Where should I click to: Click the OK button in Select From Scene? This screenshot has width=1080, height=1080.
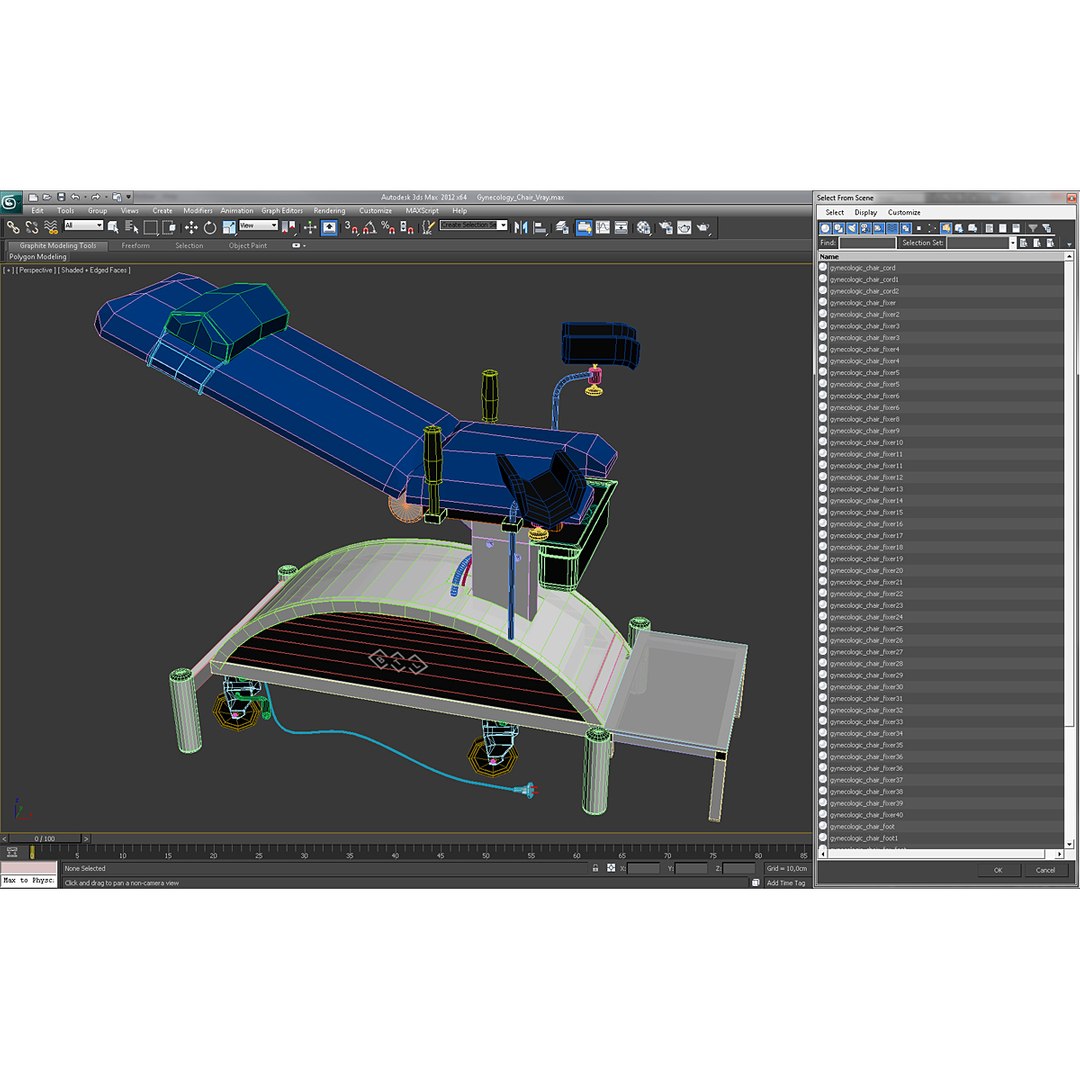point(997,870)
